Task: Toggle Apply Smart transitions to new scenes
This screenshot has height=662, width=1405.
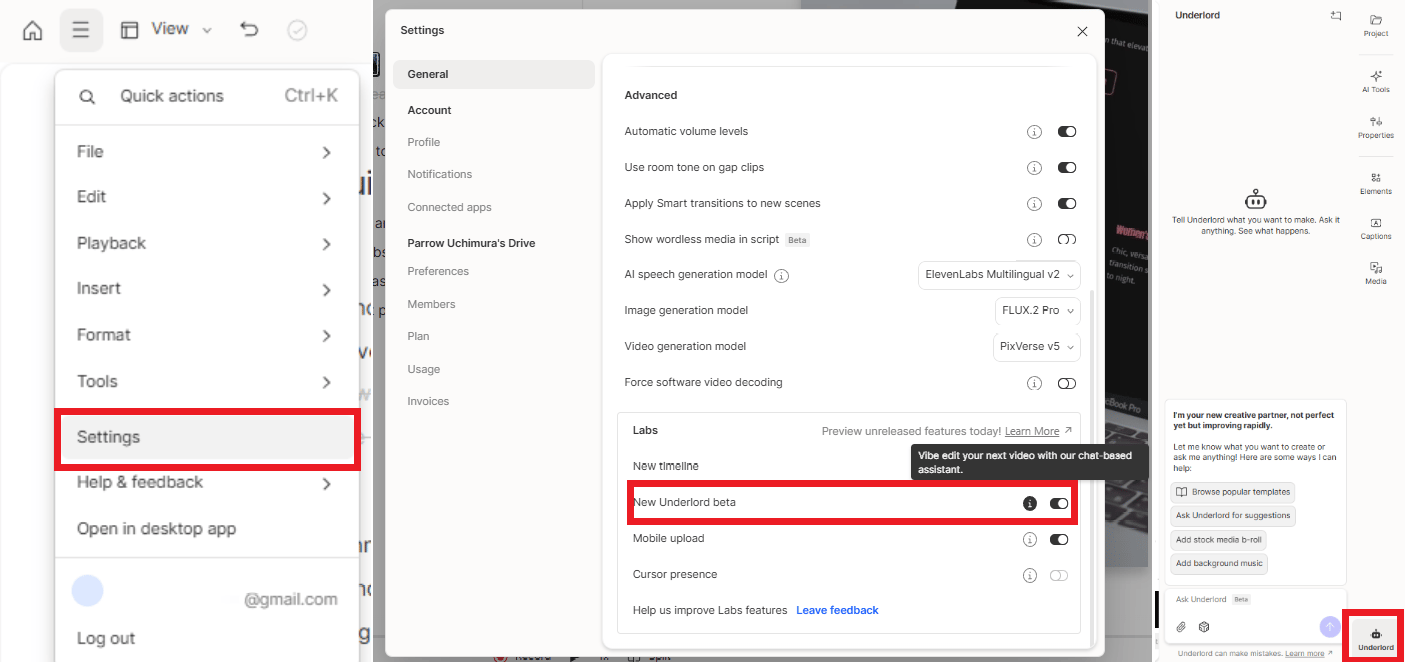Action: (1067, 204)
